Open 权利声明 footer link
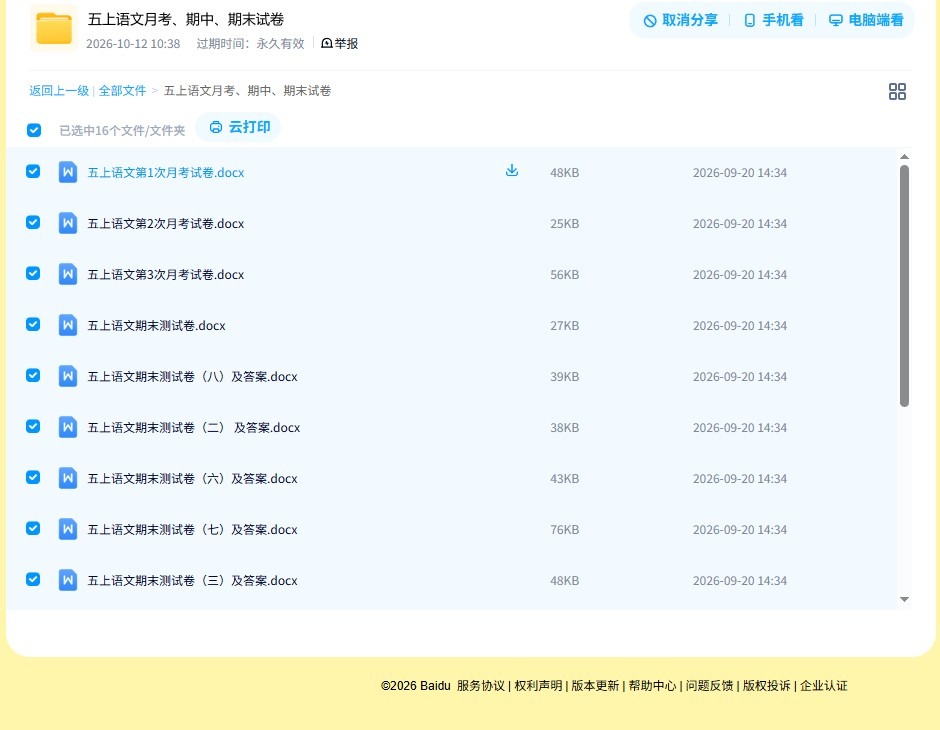This screenshot has width=940, height=730. click(x=538, y=686)
